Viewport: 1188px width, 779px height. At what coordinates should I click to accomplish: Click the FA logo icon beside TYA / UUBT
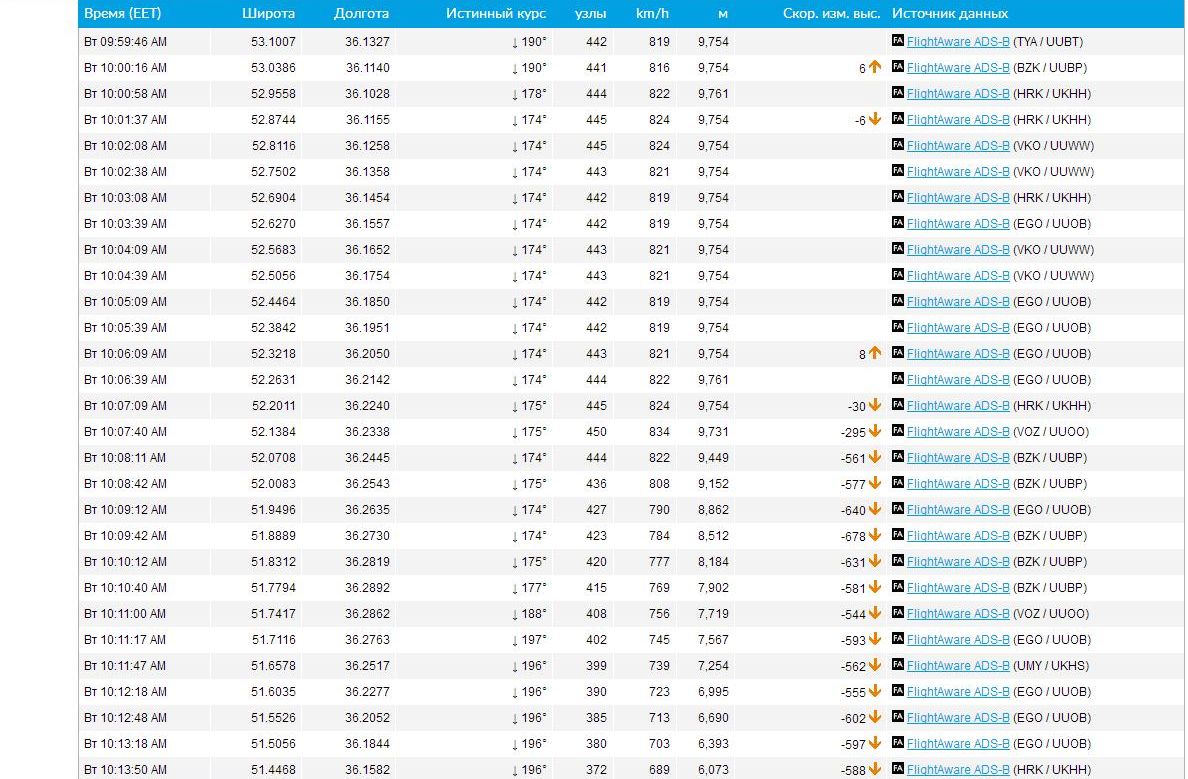(897, 42)
